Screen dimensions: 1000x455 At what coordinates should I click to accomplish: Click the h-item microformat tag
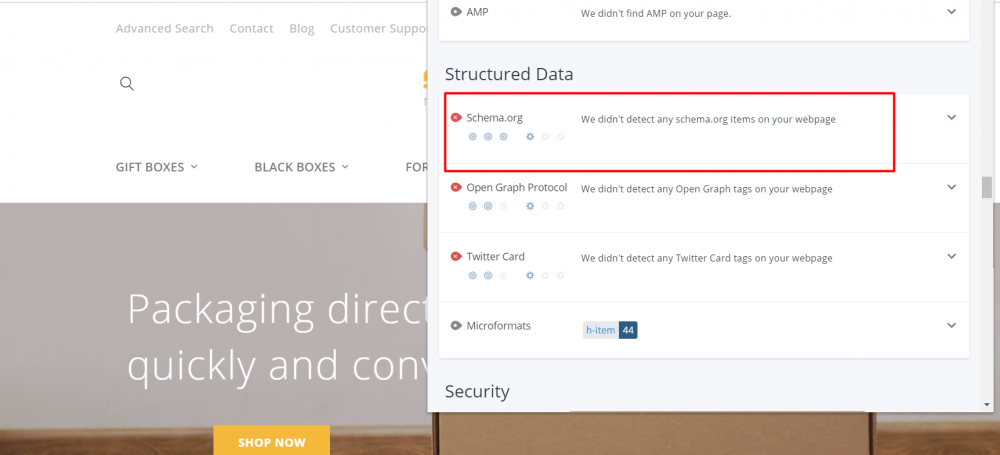click(x=601, y=330)
